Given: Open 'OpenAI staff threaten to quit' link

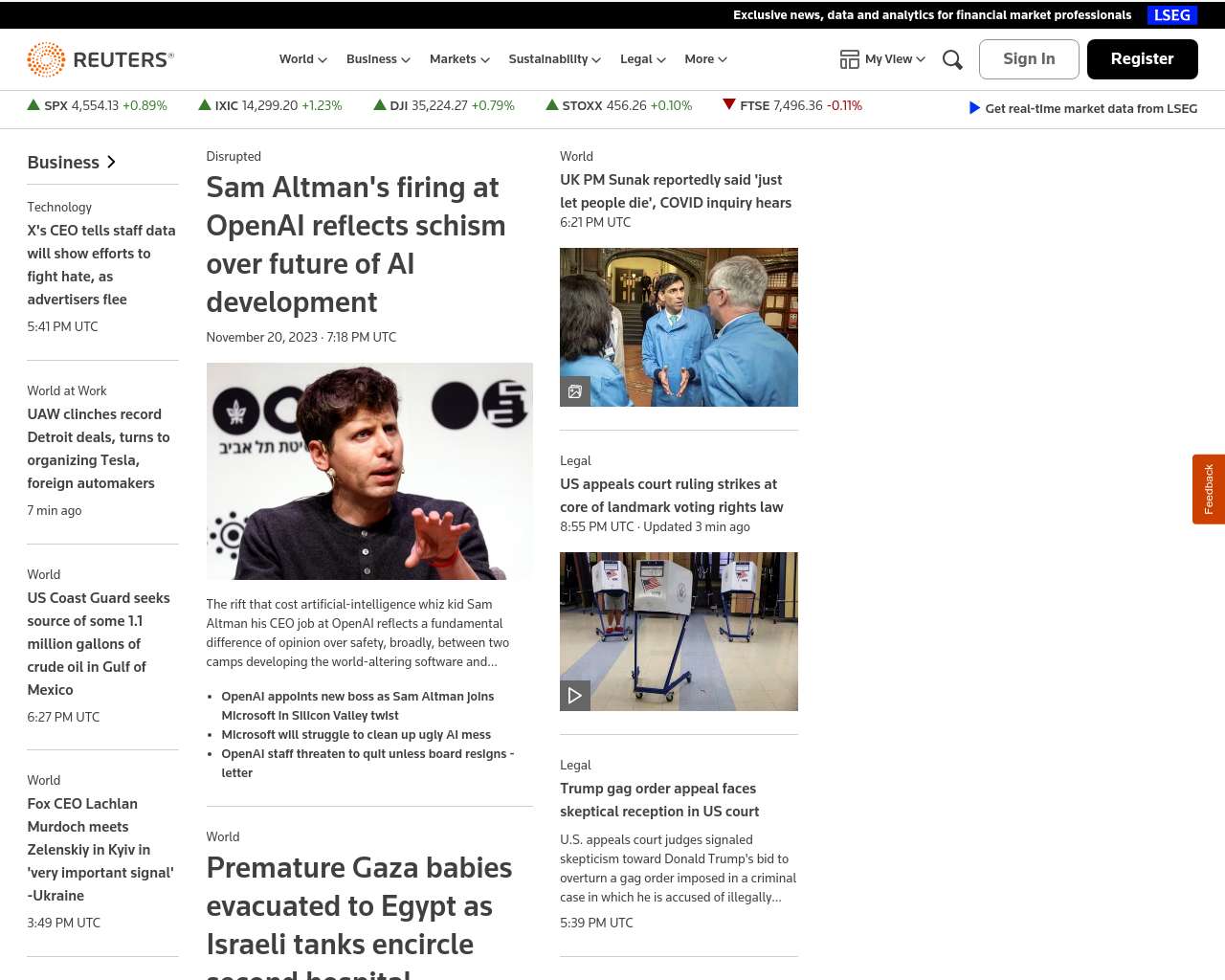Looking at the screenshot, I should pos(367,764).
